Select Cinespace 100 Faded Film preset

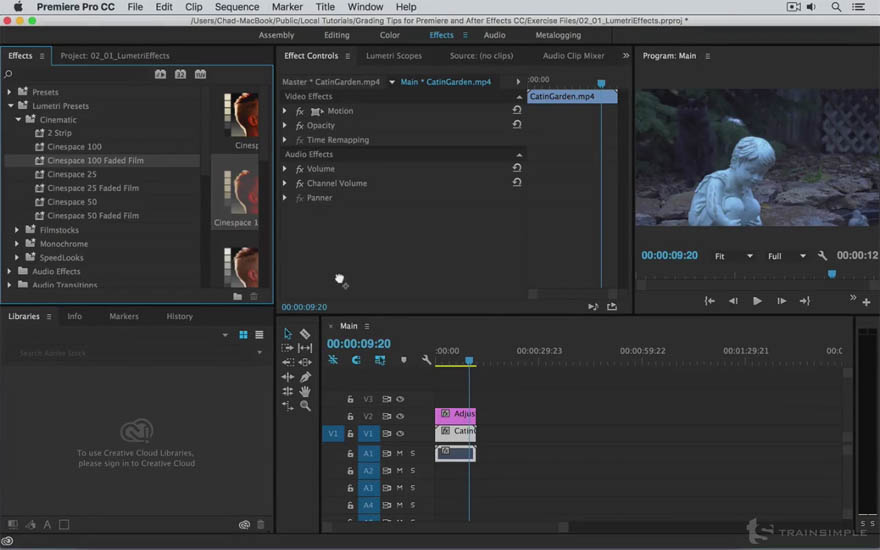pyautogui.click(x=102, y=161)
